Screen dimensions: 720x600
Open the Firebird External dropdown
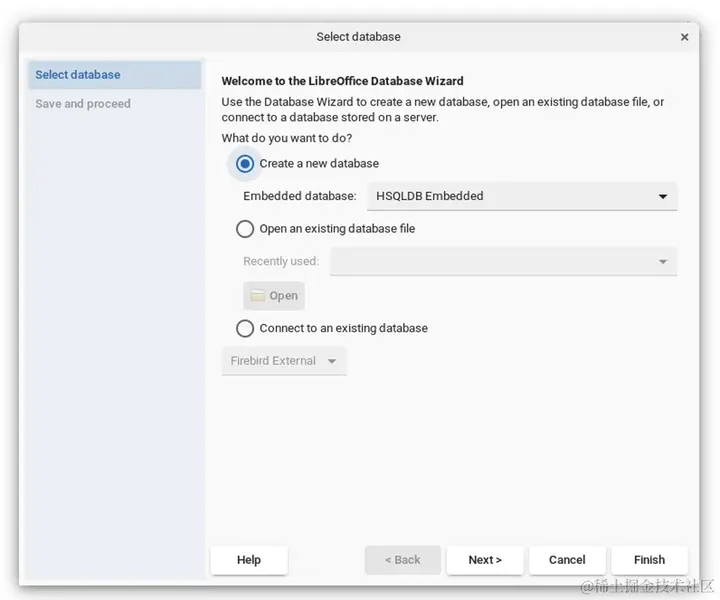(284, 361)
